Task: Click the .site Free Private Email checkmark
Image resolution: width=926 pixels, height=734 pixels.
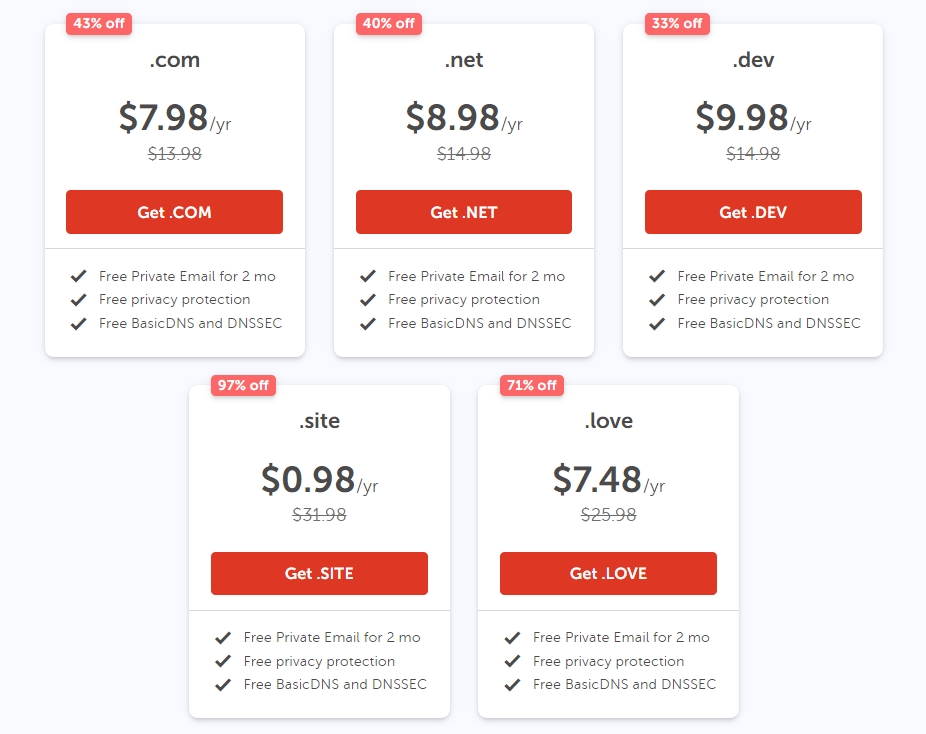Action: (223, 638)
